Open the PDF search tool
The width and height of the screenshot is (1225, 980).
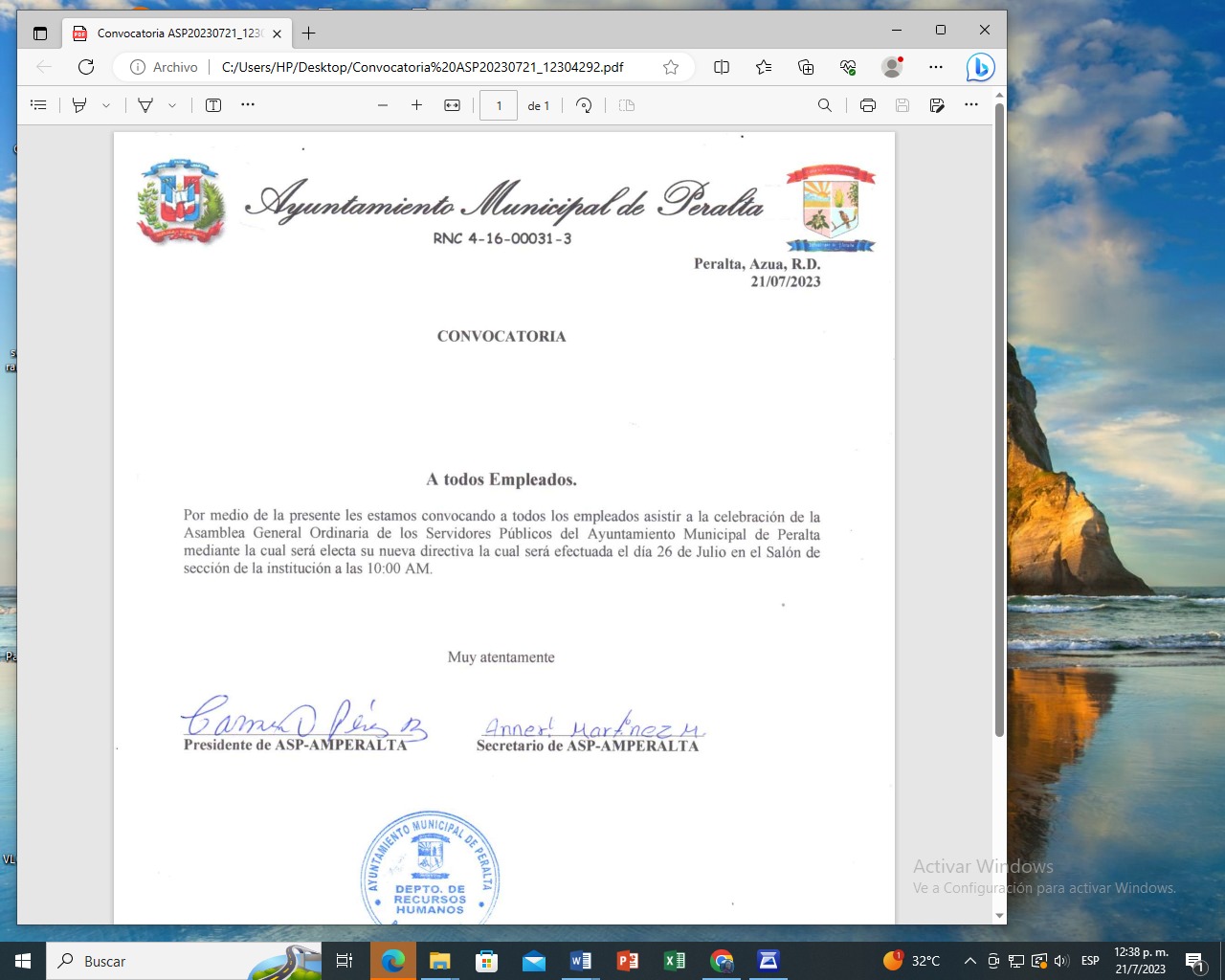point(824,105)
